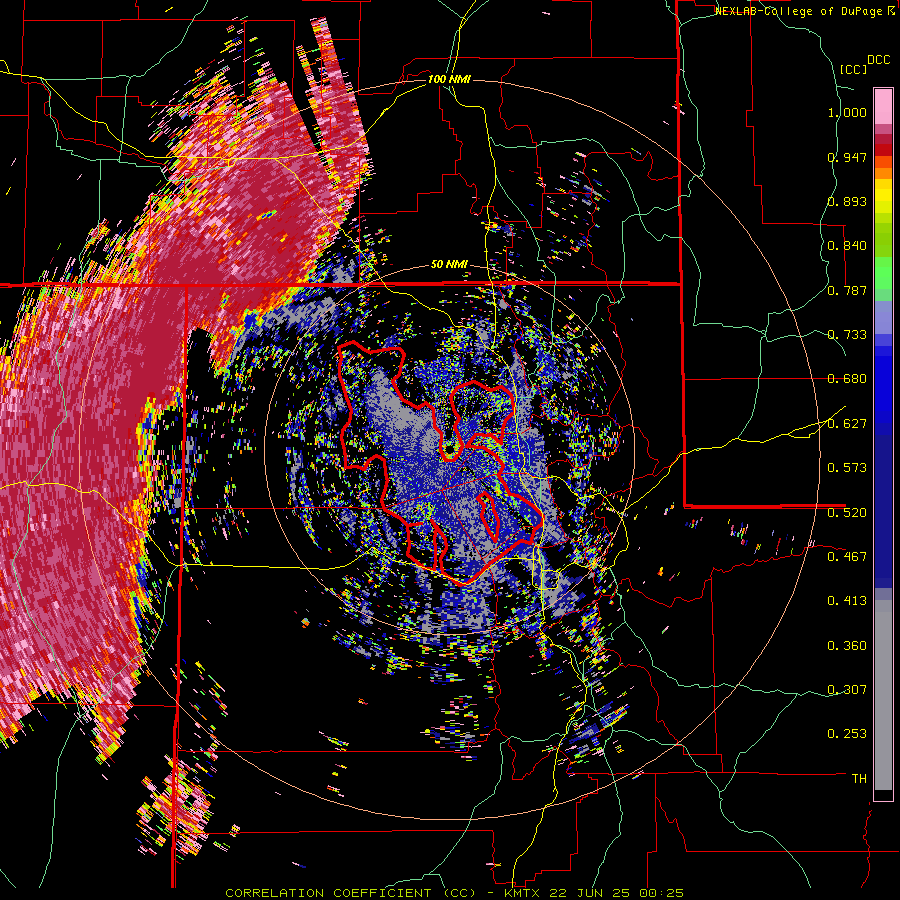Click the [CC] units label

[854, 69]
